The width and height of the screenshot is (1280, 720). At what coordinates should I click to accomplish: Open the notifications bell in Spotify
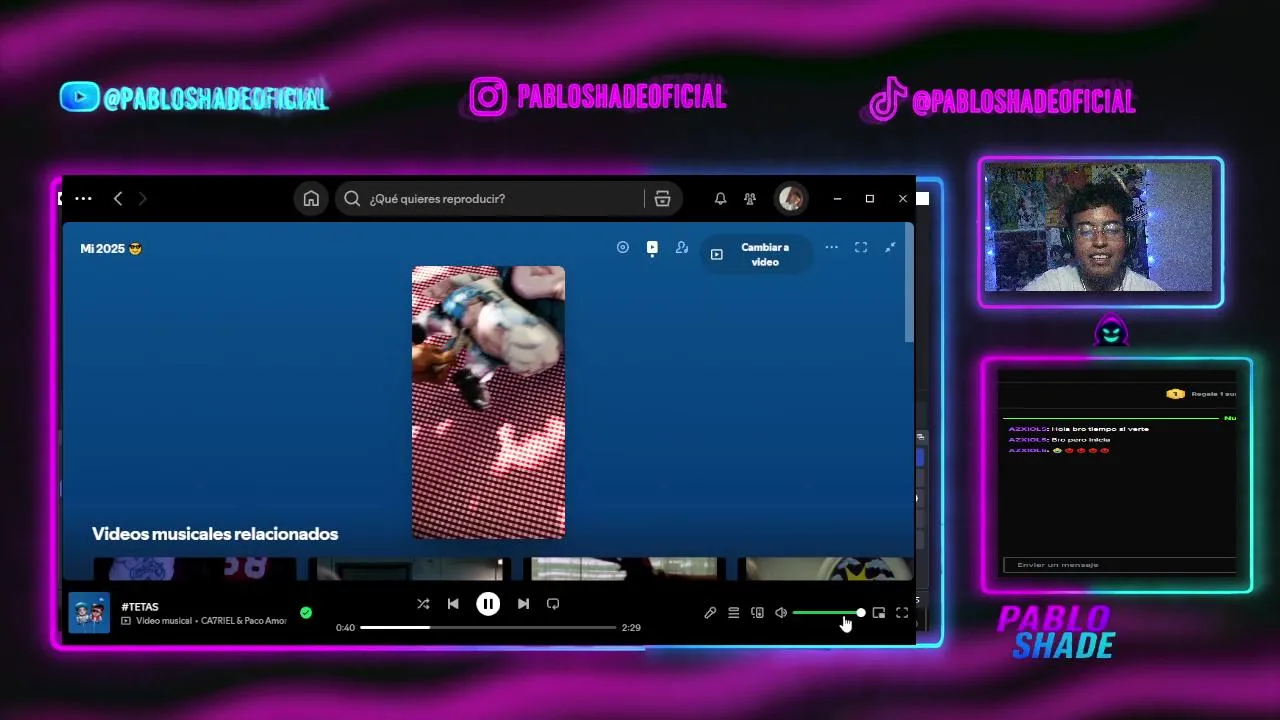(720, 199)
